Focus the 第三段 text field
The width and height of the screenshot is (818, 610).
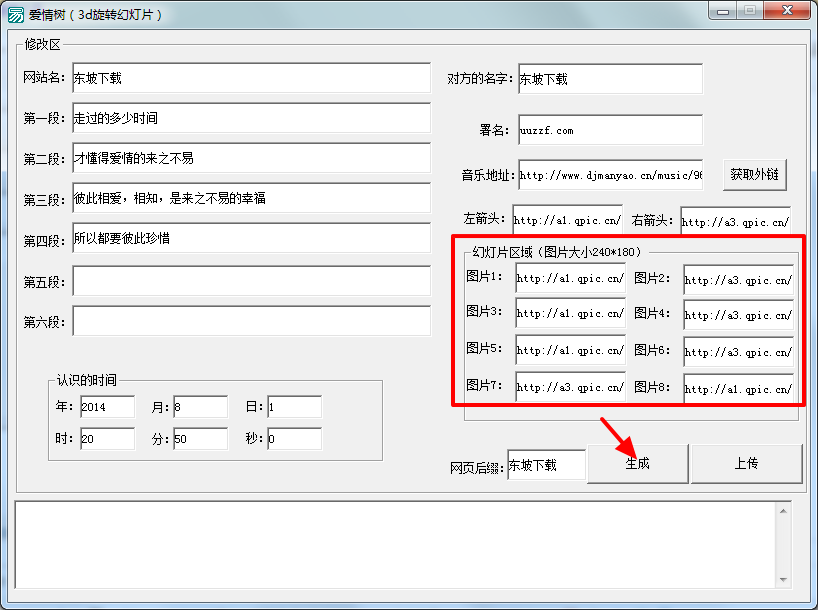(251, 198)
